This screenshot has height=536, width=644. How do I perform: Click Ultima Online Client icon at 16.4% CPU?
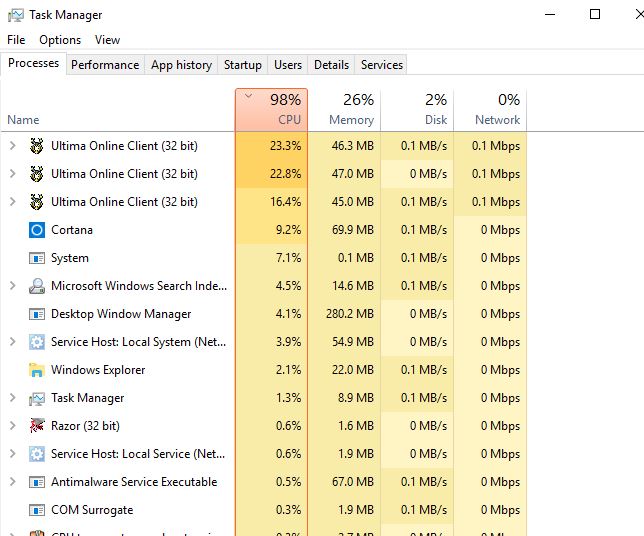pos(37,202)
